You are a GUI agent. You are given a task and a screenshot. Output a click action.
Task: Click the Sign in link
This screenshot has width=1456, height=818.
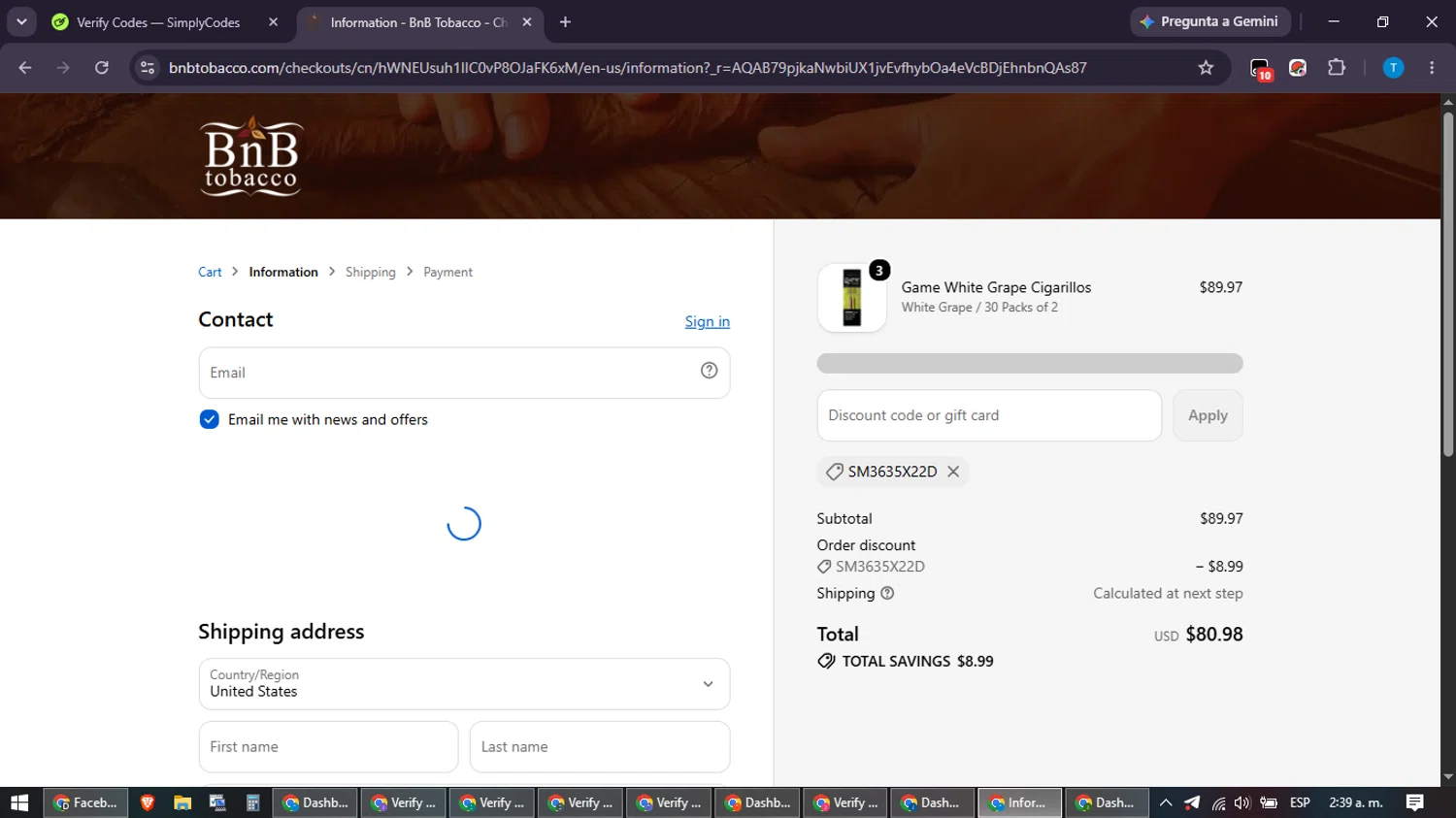pyautogui.click(x=707, y=321)
